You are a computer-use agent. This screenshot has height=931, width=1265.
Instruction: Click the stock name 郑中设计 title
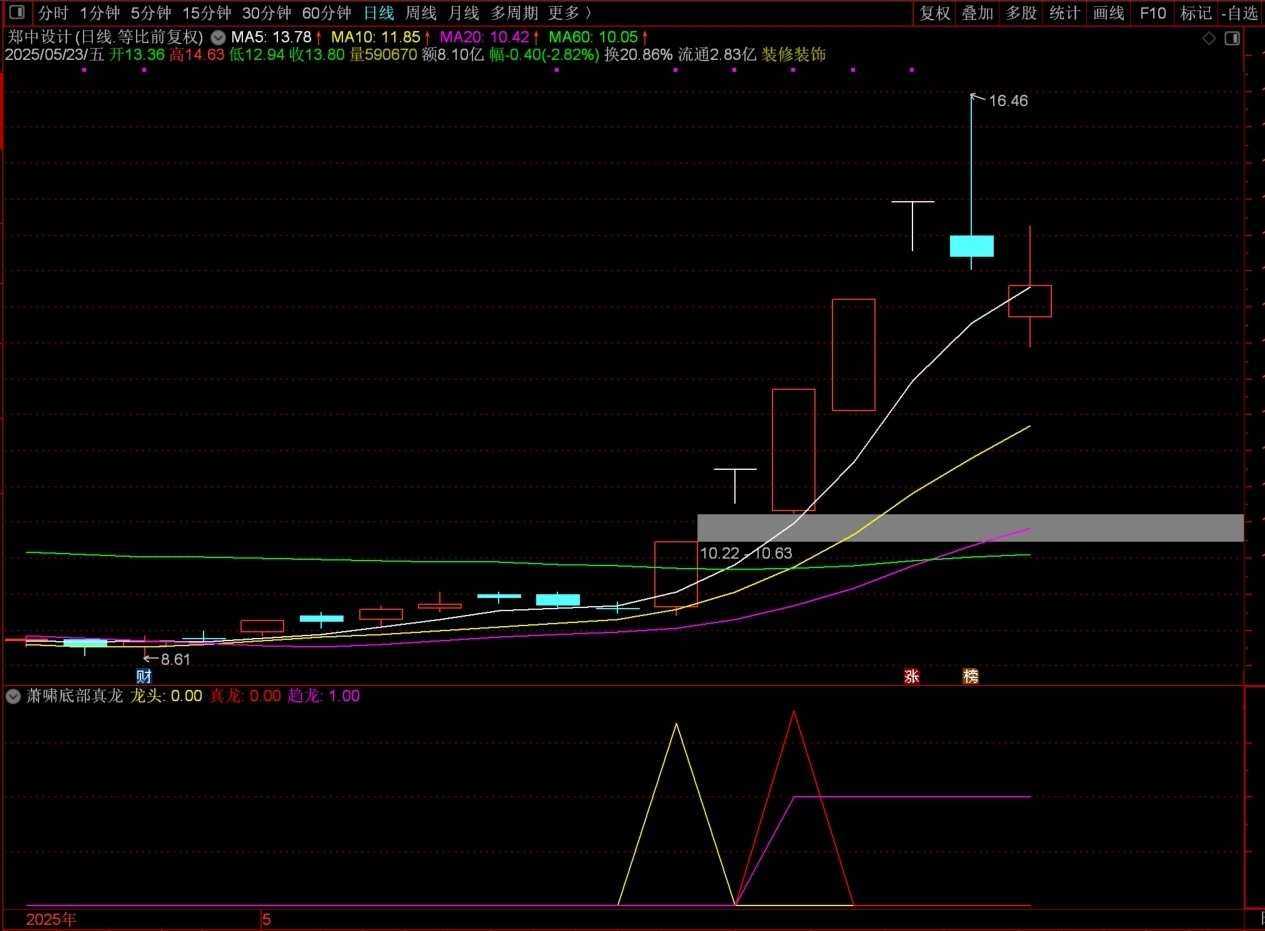tap(38, 37)
